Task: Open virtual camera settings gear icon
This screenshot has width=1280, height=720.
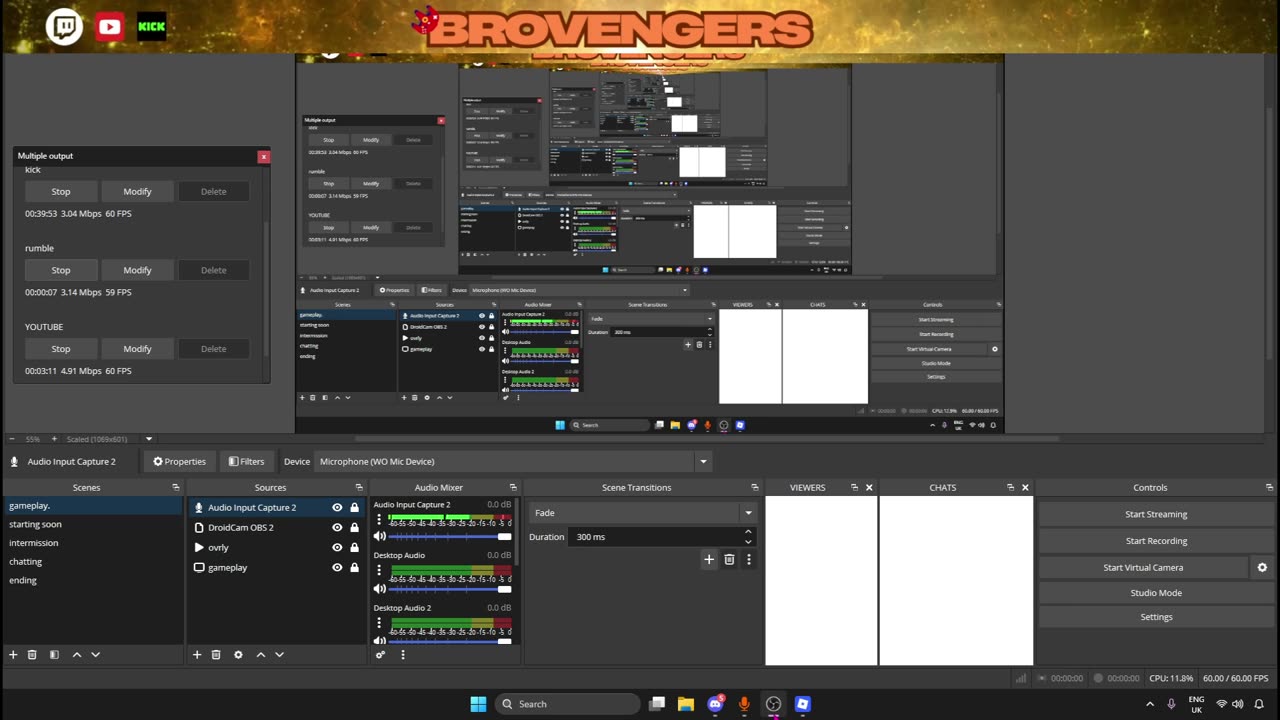Action: 1262,567
